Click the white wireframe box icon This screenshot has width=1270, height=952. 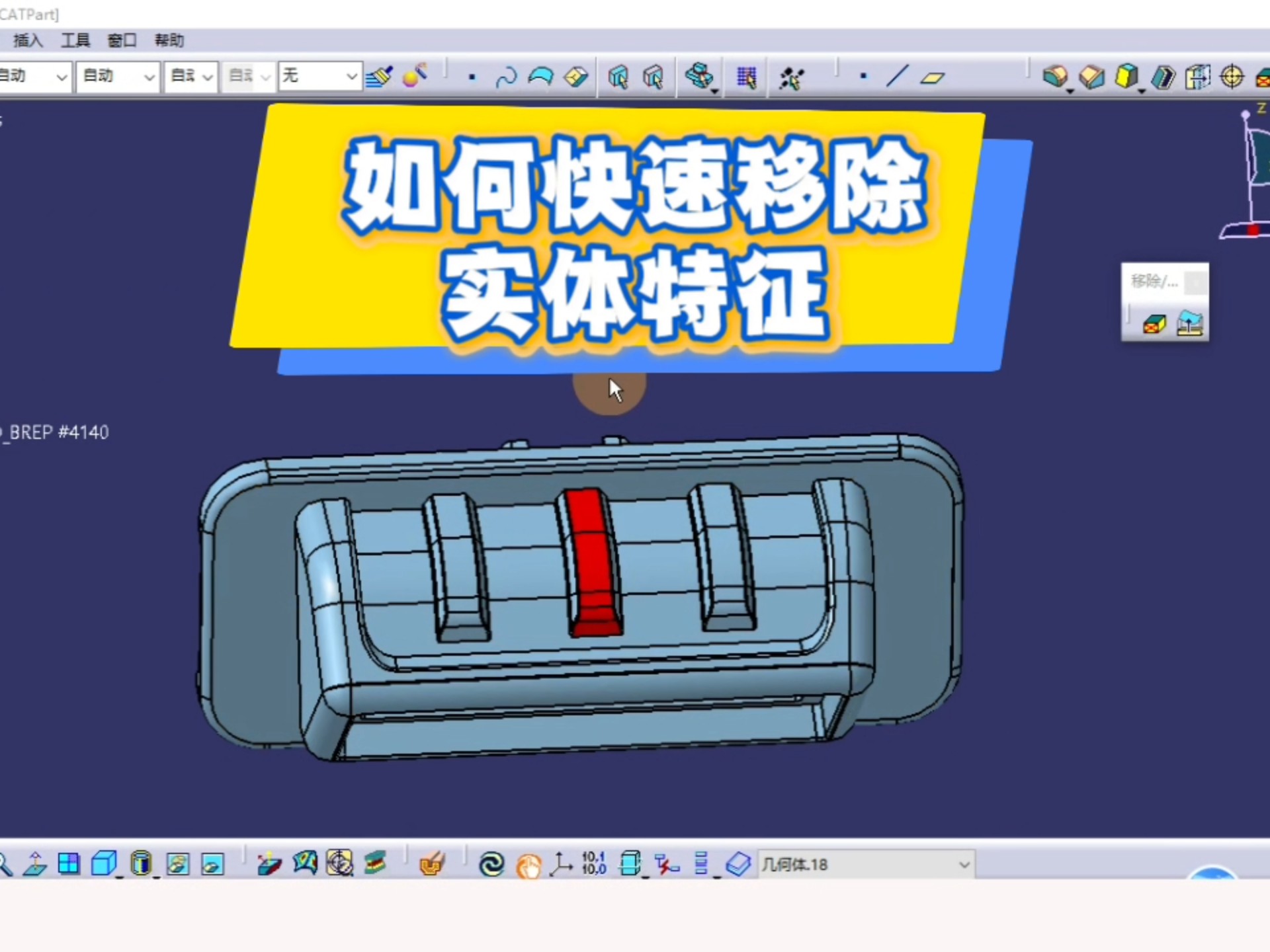1197,77
